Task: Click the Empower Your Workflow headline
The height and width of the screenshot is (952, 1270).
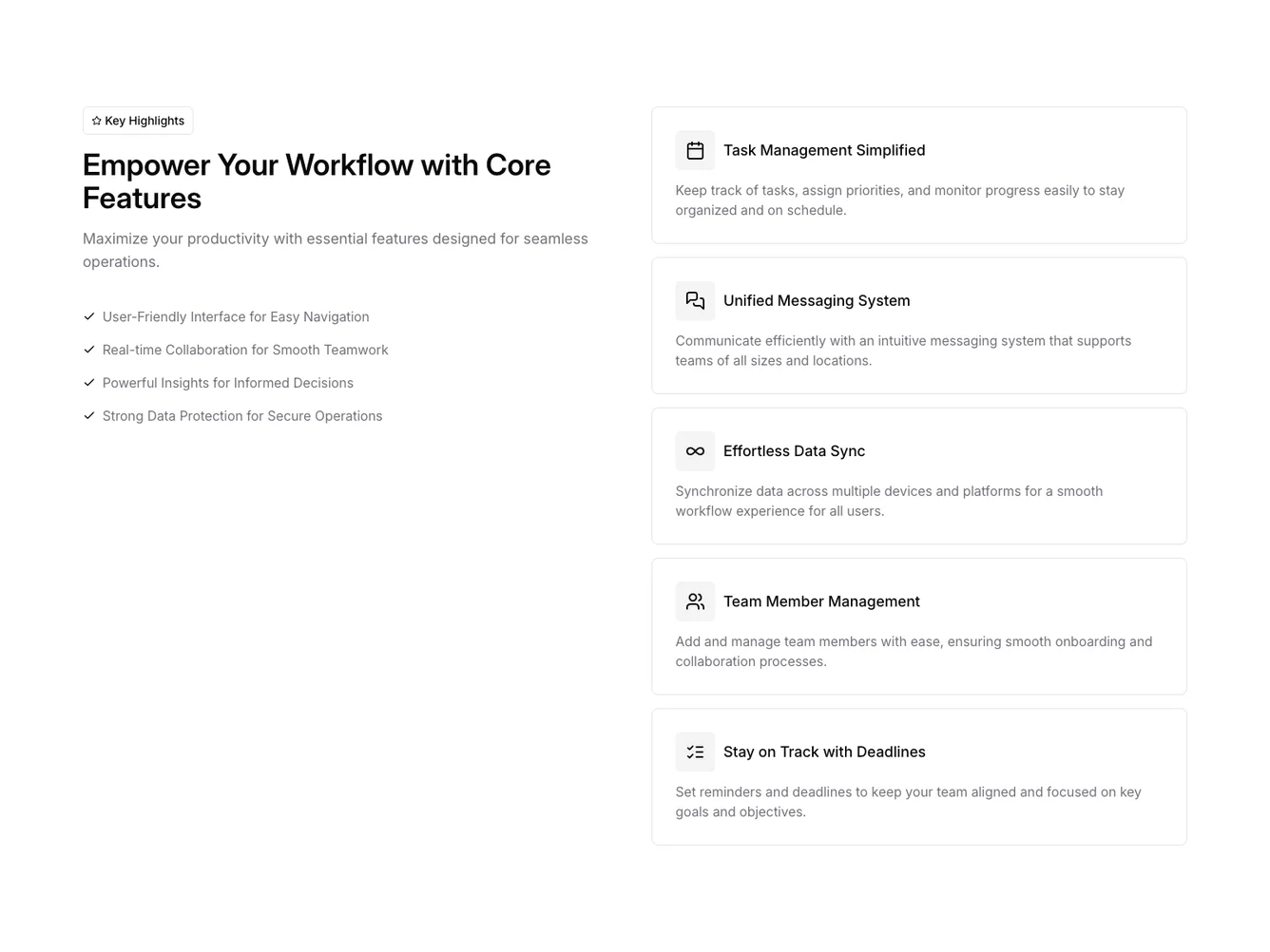Action: (317, 181)
